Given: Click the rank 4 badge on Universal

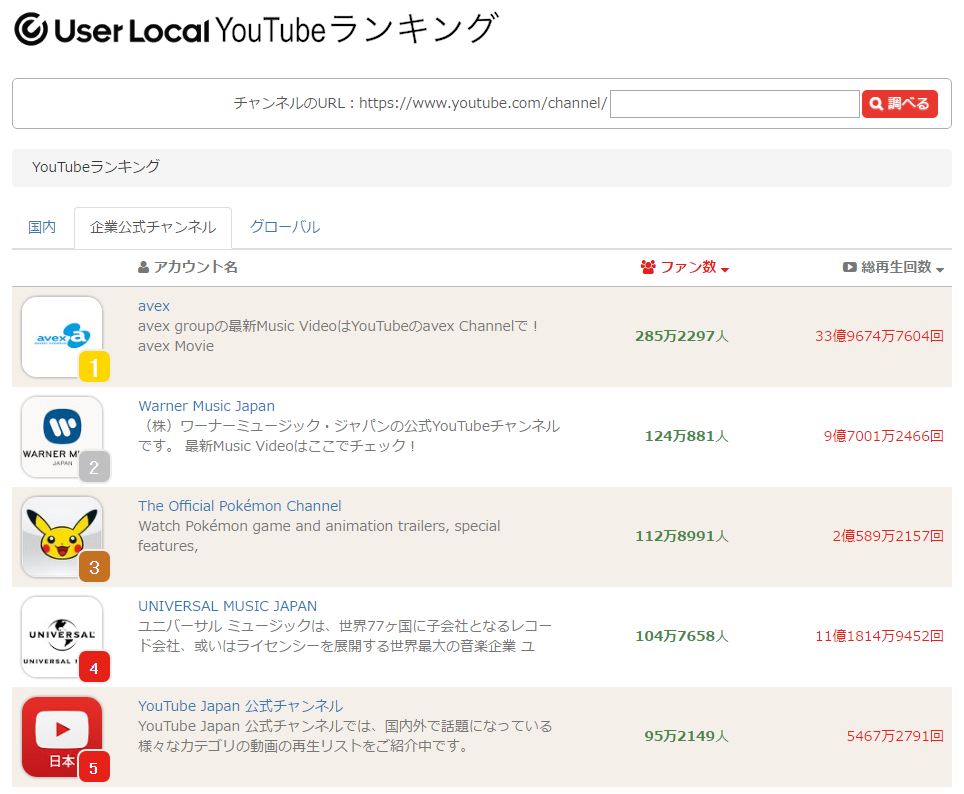Looking at the screenshot, I should [94, 667].
